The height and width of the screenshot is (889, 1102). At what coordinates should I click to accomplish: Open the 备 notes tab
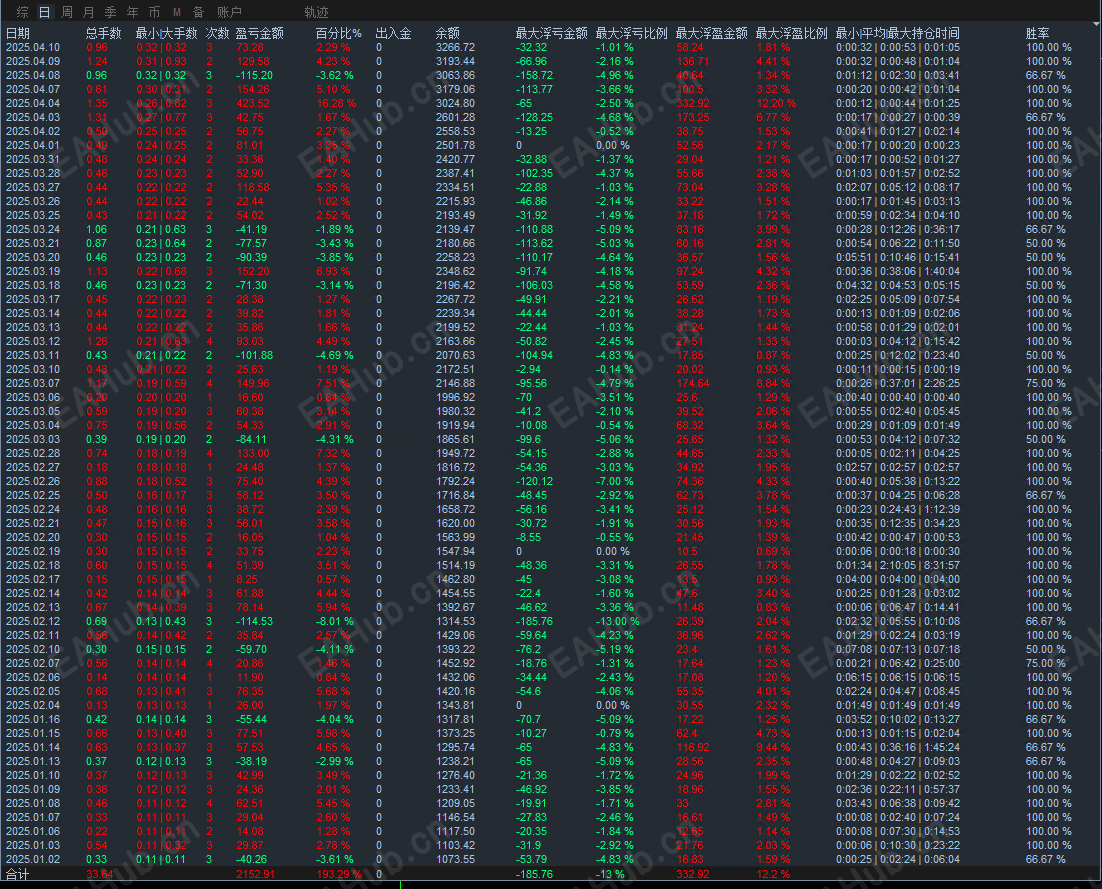tap(198, 12)
